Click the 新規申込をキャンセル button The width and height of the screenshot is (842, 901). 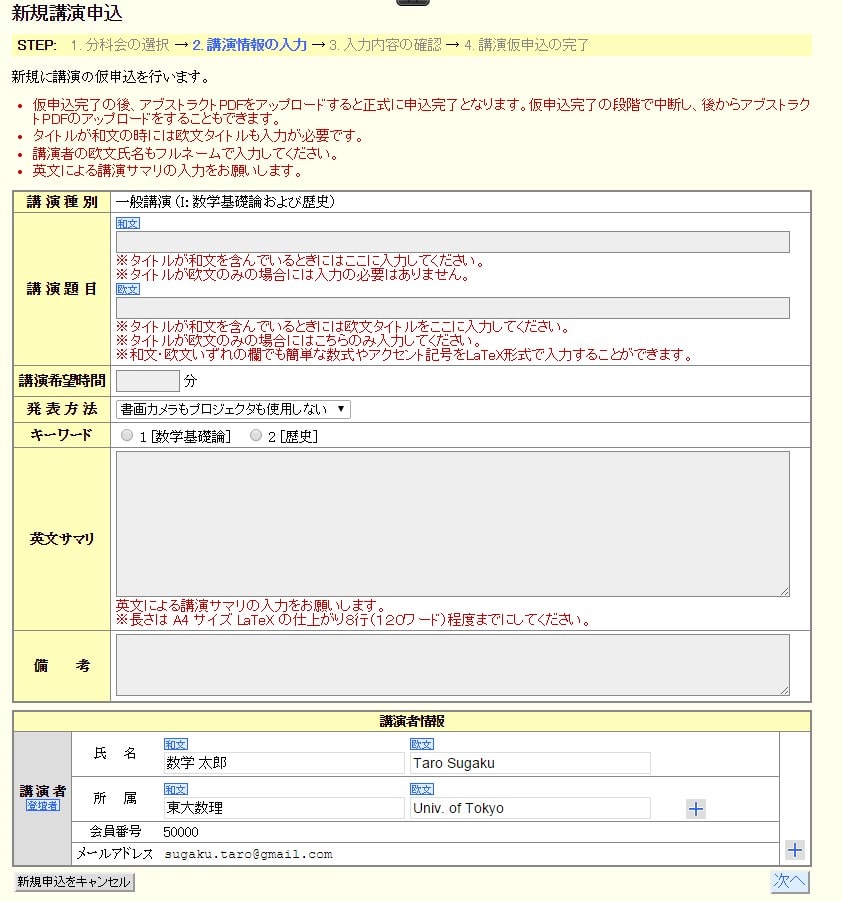(74, 882)
